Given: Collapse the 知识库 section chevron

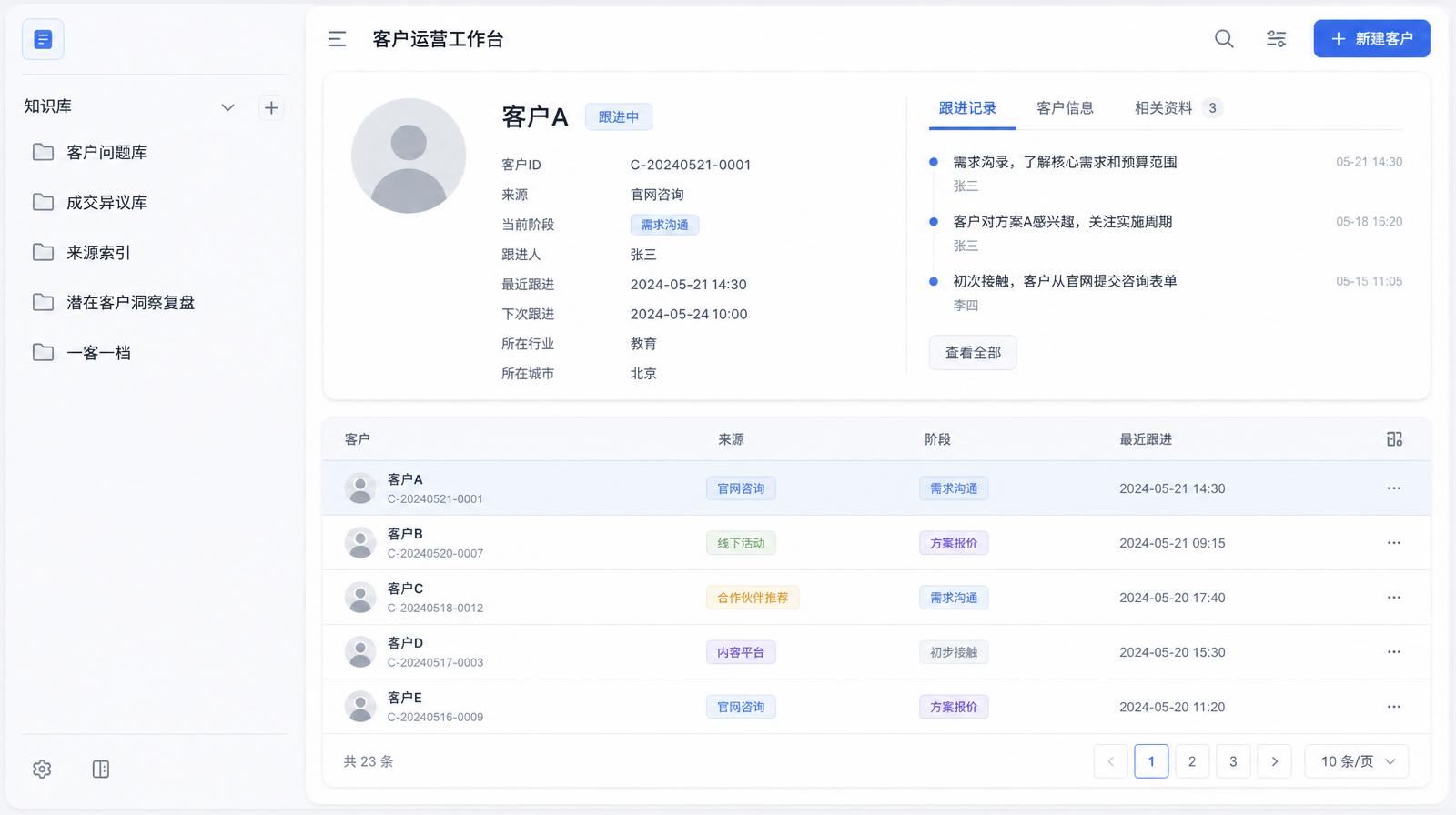Looking at the screenshot, I should click(x=228, y=107).
